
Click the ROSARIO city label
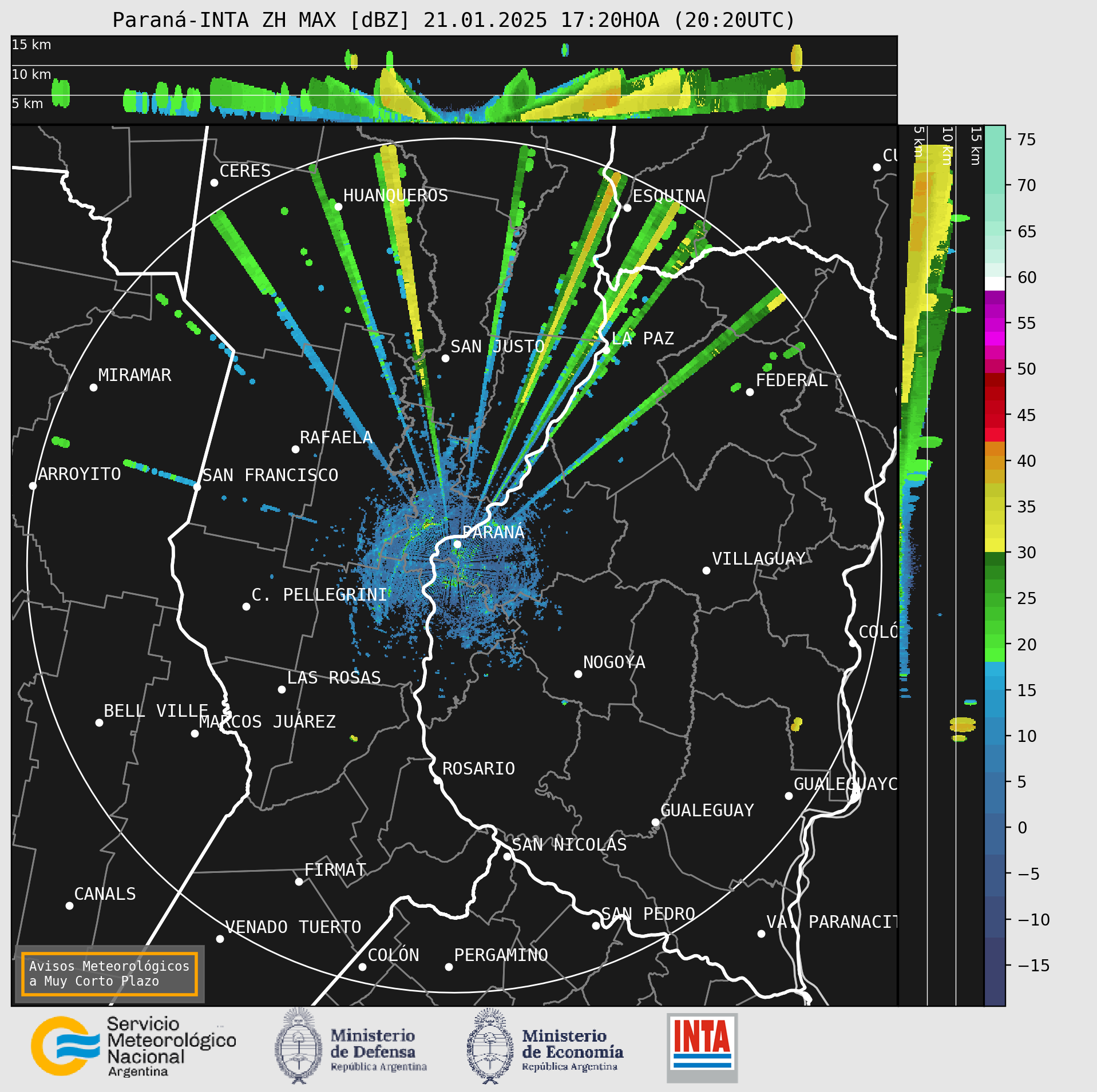pos(478,768)
